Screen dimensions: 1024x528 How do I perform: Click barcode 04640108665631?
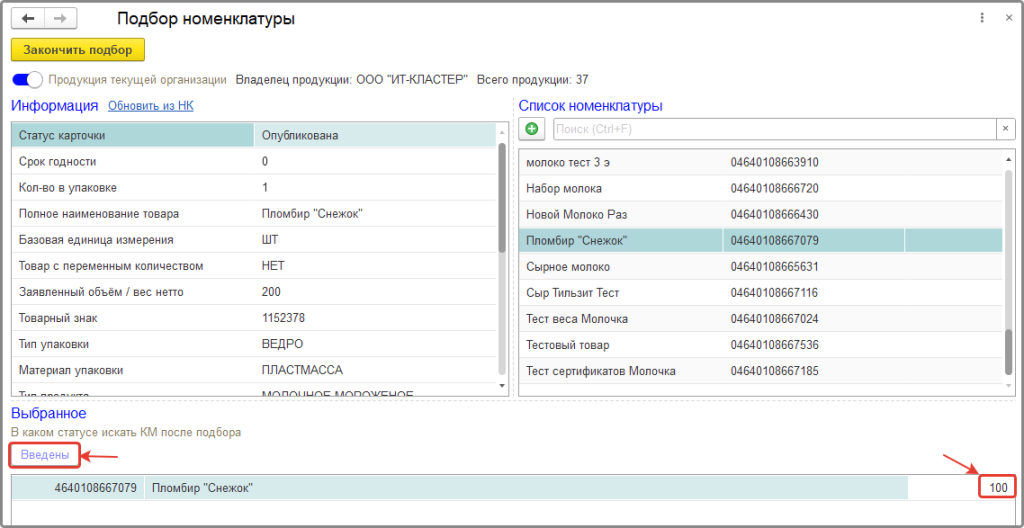[x=774, y=267]
